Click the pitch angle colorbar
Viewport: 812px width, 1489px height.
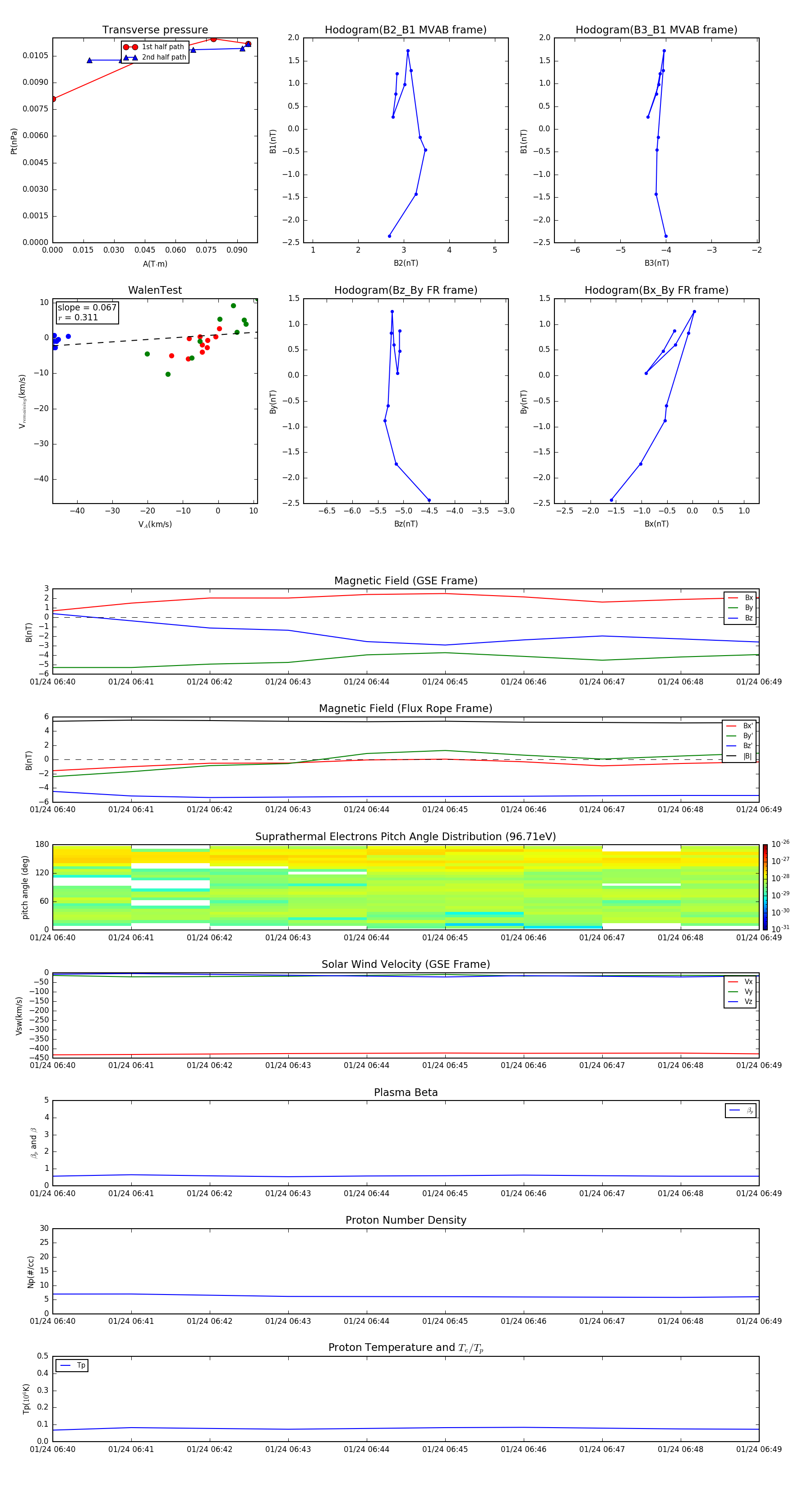pyautogui.click(x=765, y=887)
